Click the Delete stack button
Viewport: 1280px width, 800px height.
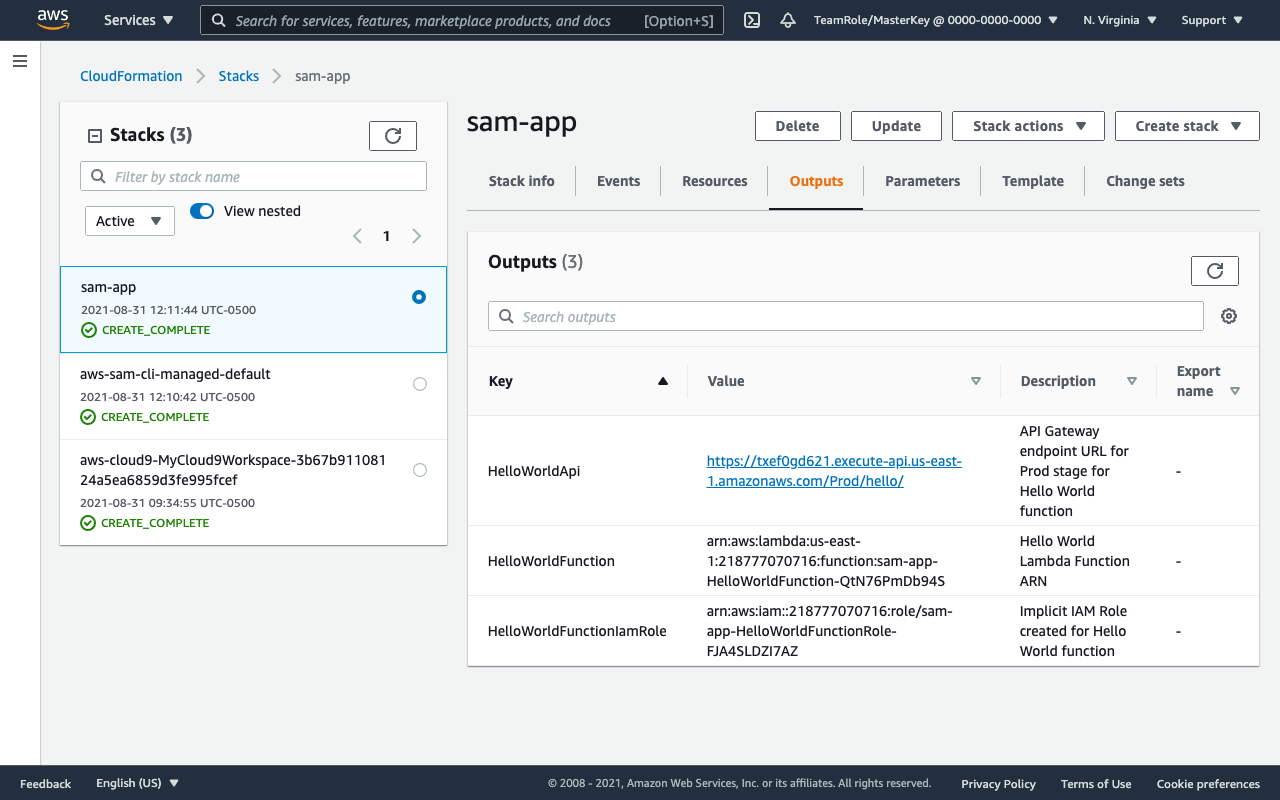pos(797,126)
